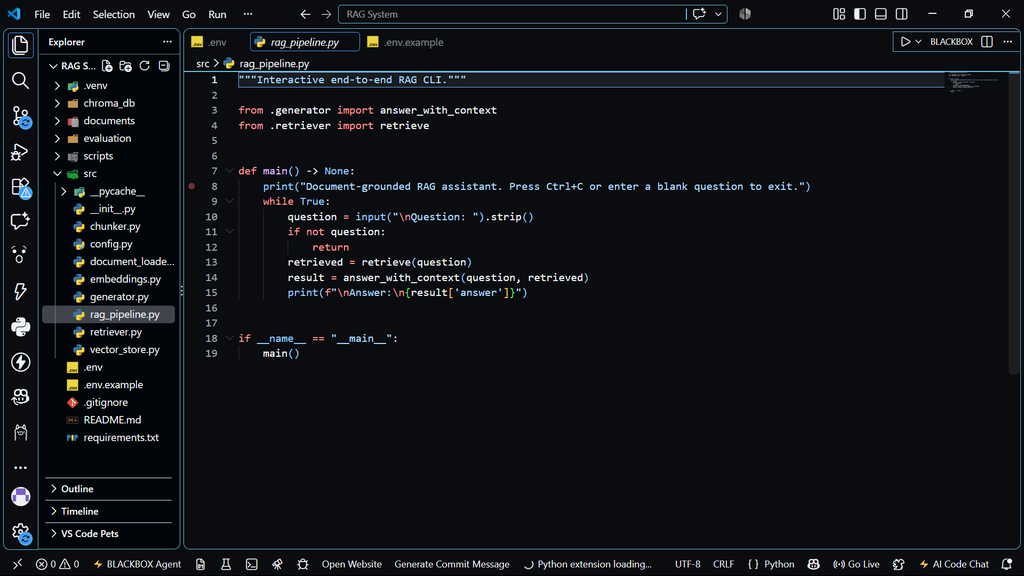Collapse all folders in Explorer

coord(164,66)
